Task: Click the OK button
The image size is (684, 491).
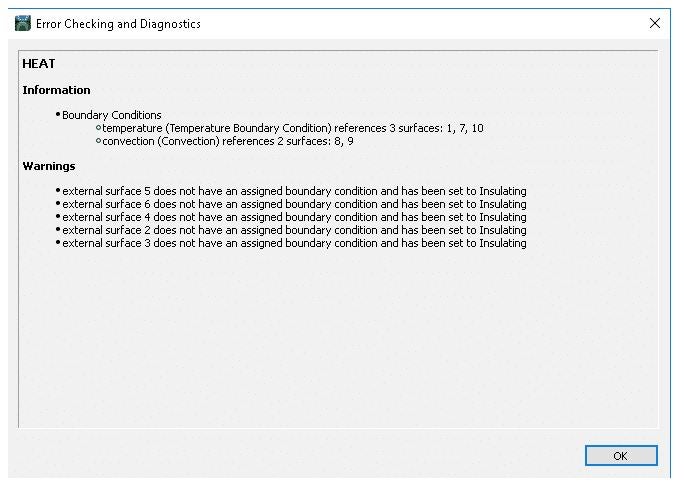Action: point(620,455)
